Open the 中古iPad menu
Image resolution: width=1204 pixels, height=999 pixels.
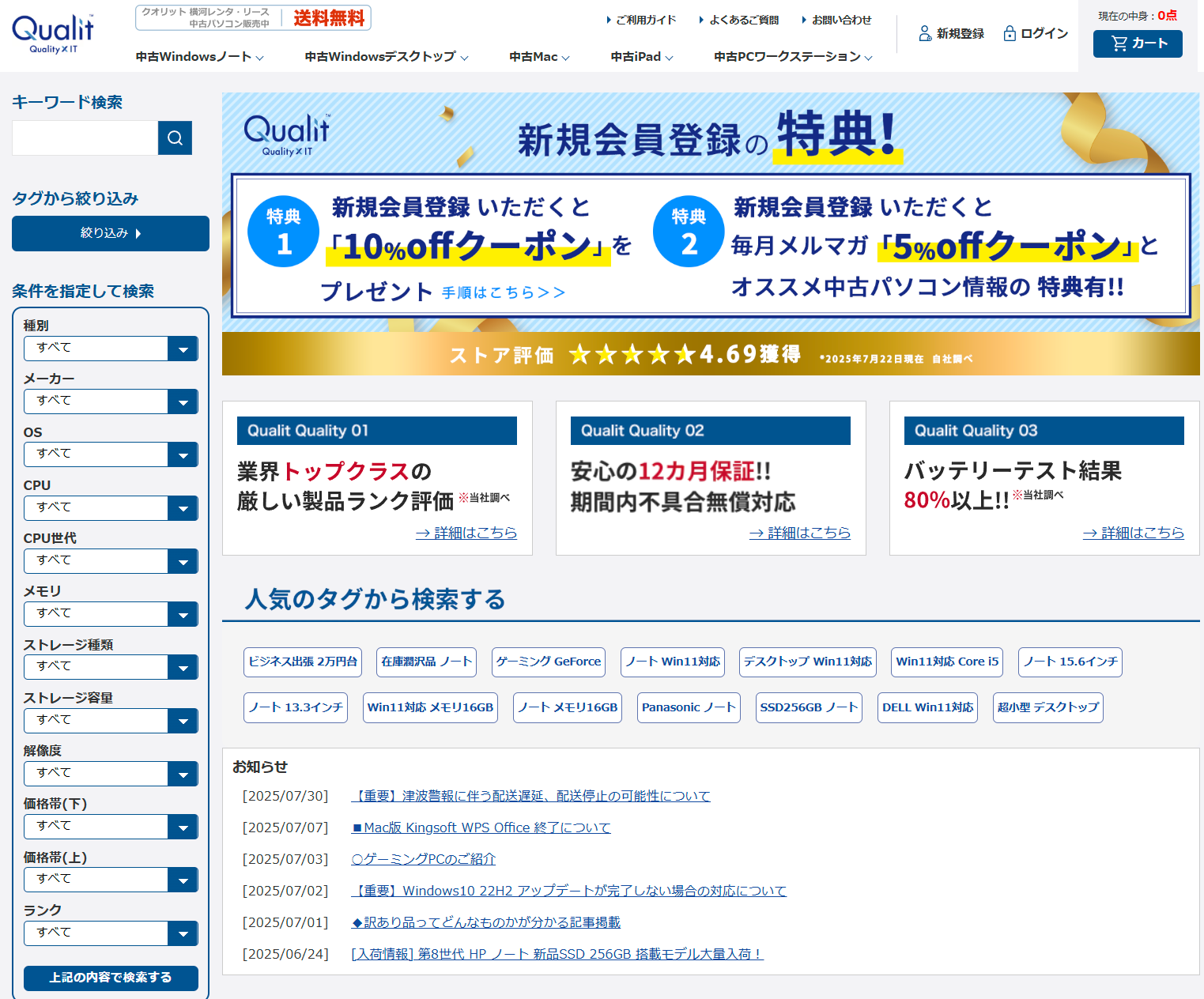pos(642,57)
